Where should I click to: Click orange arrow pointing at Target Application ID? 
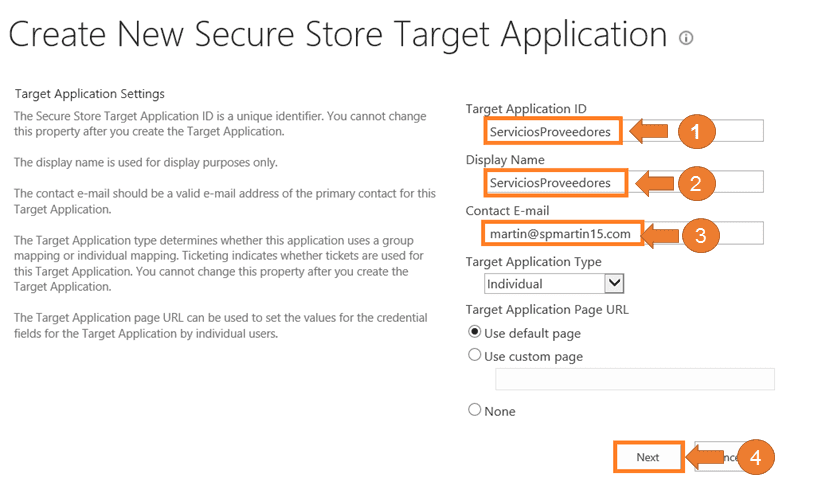(x=648, y=131)
